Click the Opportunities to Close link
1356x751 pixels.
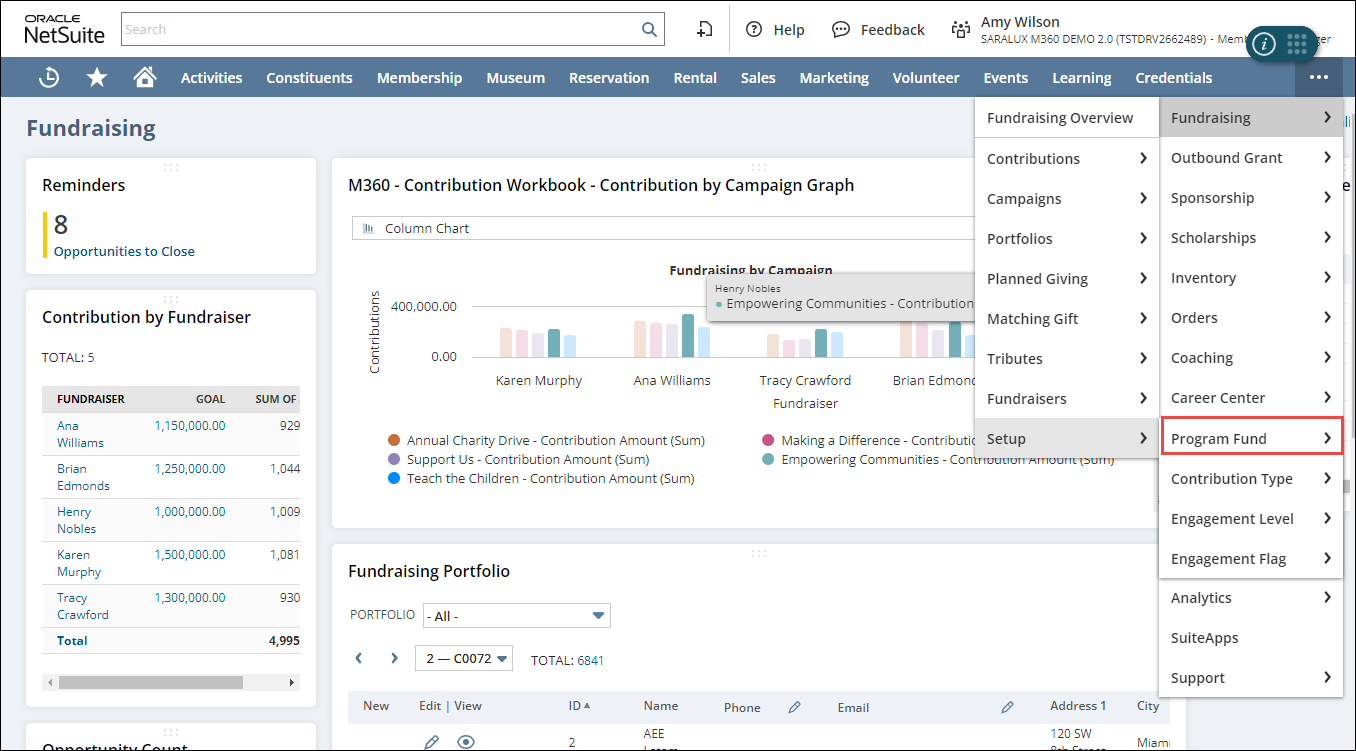pyautogui.click(x=124, y=252)
